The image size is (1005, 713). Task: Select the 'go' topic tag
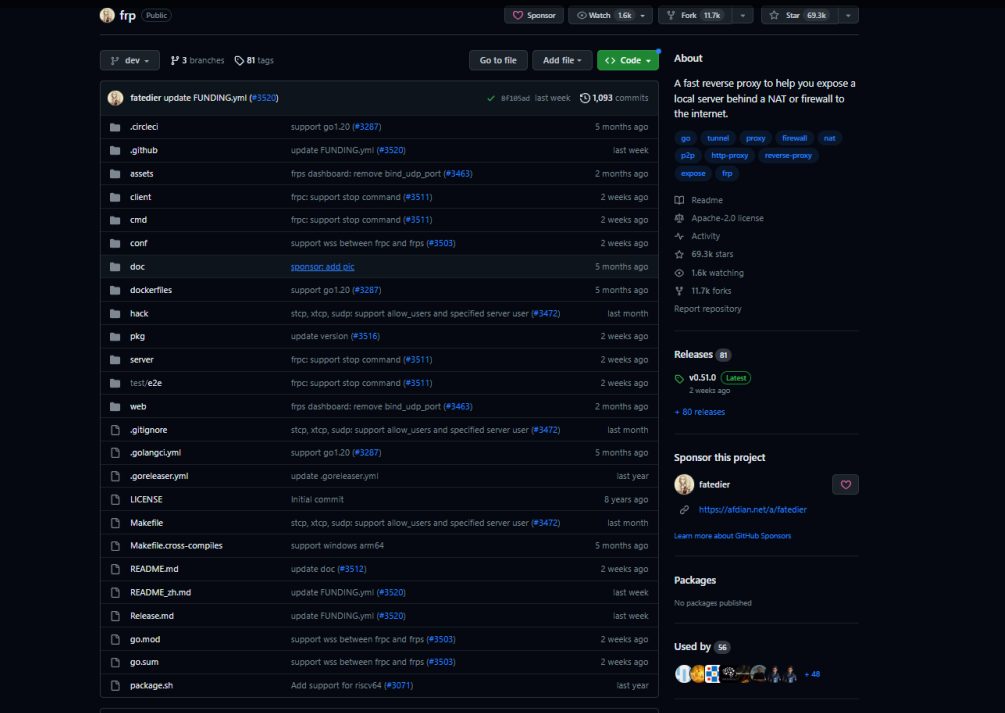tap(686, 138)
